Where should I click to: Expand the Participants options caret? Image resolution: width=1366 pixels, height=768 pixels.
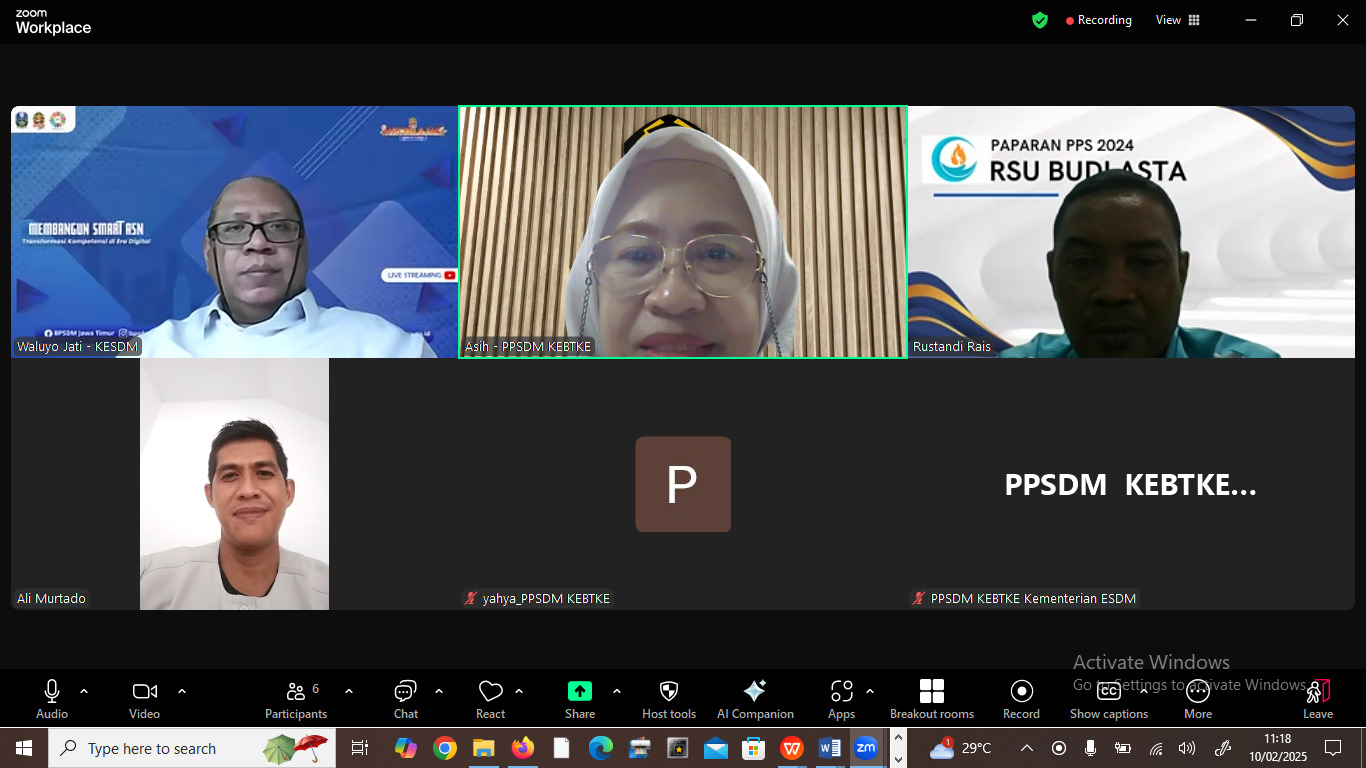[x=349, y=691]
